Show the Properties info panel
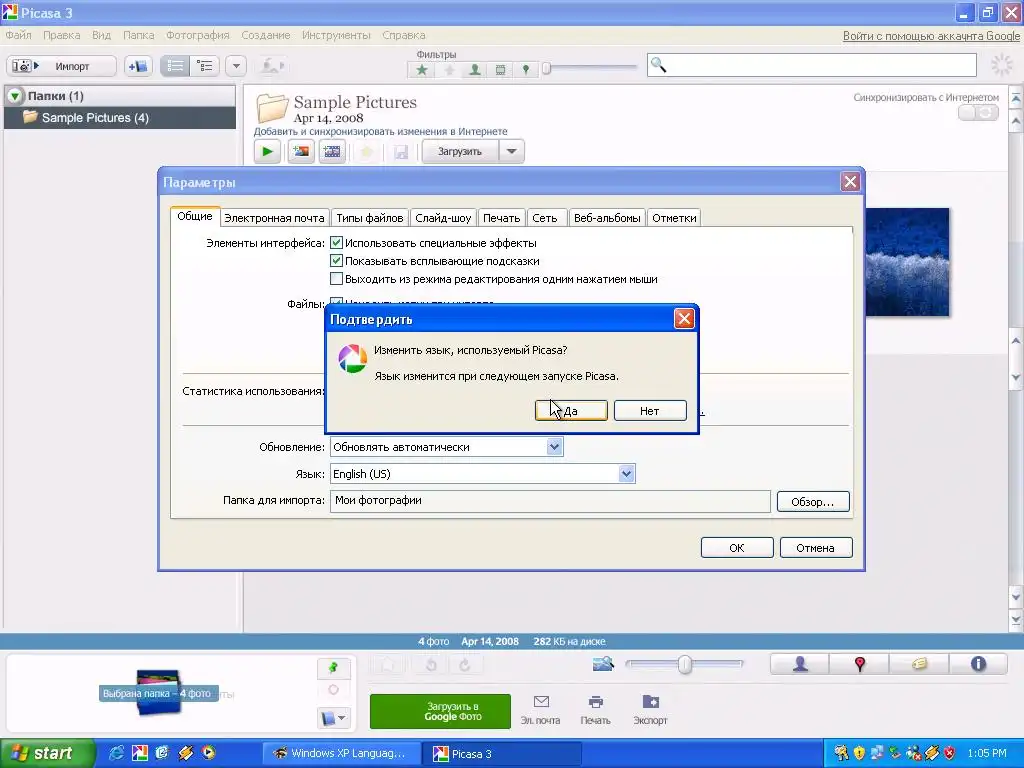The height and width of the screenshot is (768, 1024). [978, 664]
